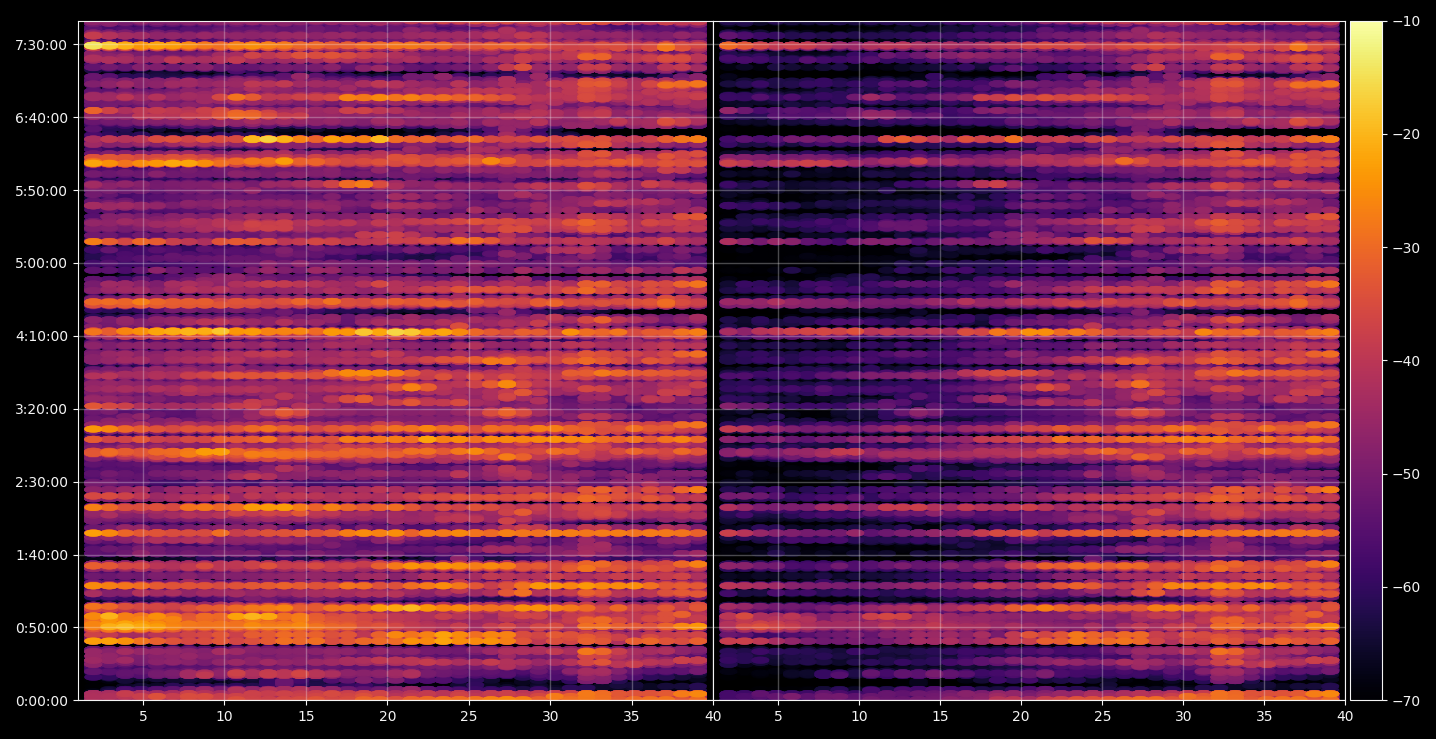Image resolution: width=1436 pixels, height=739 pixels.
Task: Click x-axis tick 35 under left heatmap
Action: pyautogui.click(x=632, y=716)
